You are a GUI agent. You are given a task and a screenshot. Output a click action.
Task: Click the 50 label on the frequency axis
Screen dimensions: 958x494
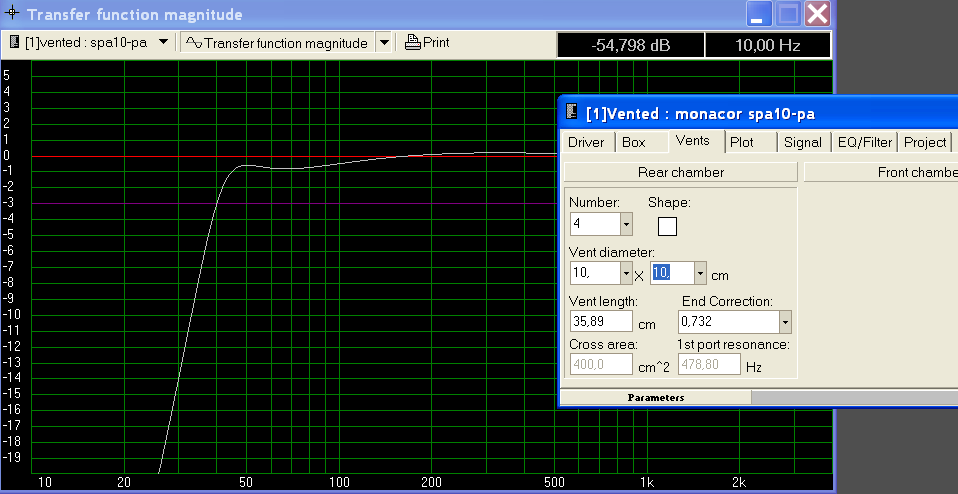tap(246, 482)
